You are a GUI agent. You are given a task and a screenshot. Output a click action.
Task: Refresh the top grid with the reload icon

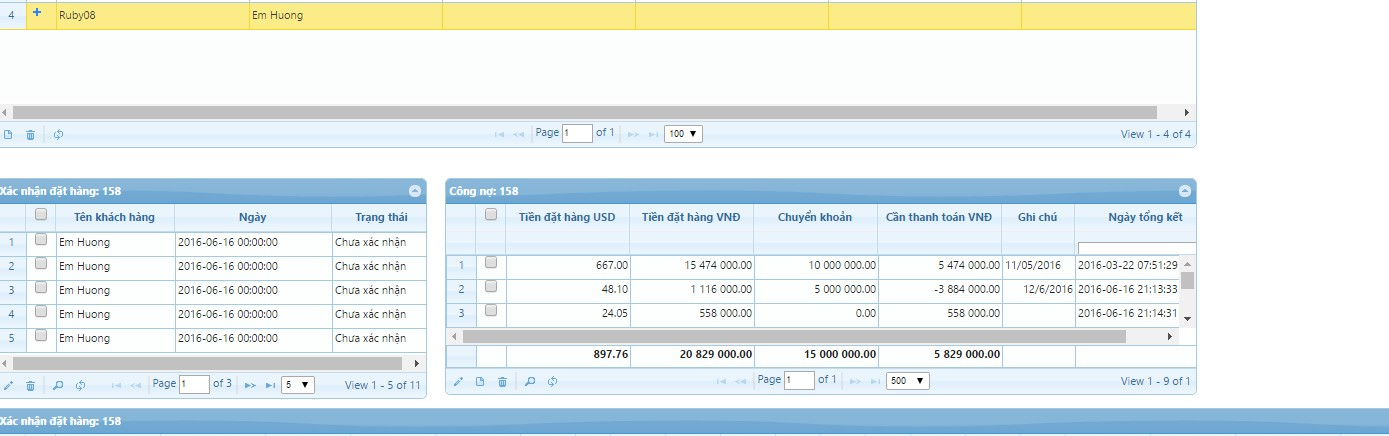coord(58,134)
